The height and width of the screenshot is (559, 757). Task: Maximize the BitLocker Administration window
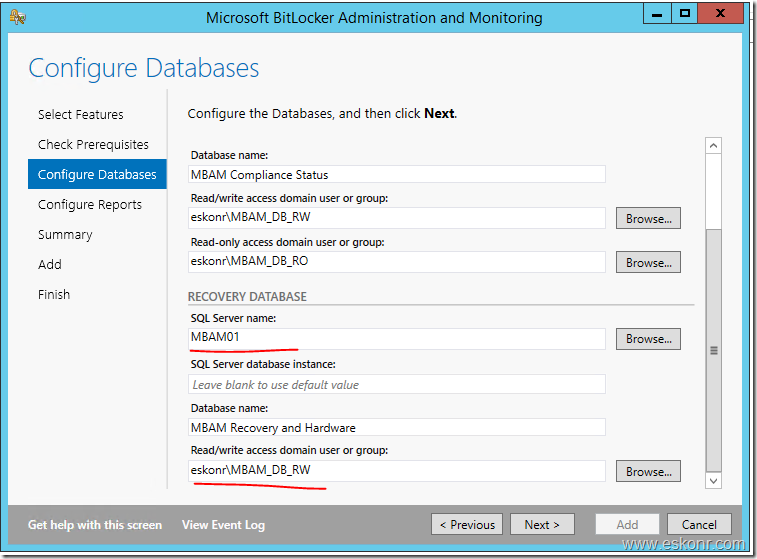pos(684,14)
